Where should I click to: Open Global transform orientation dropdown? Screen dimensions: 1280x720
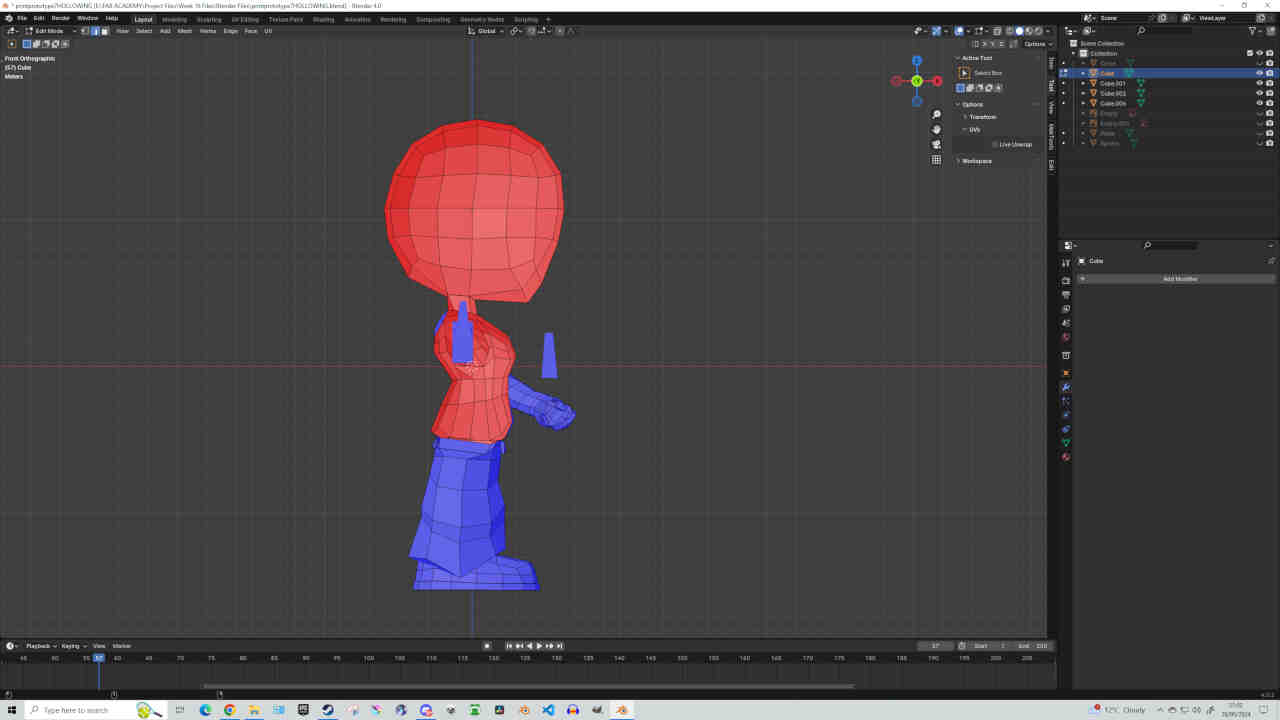(x=487, y=31)
